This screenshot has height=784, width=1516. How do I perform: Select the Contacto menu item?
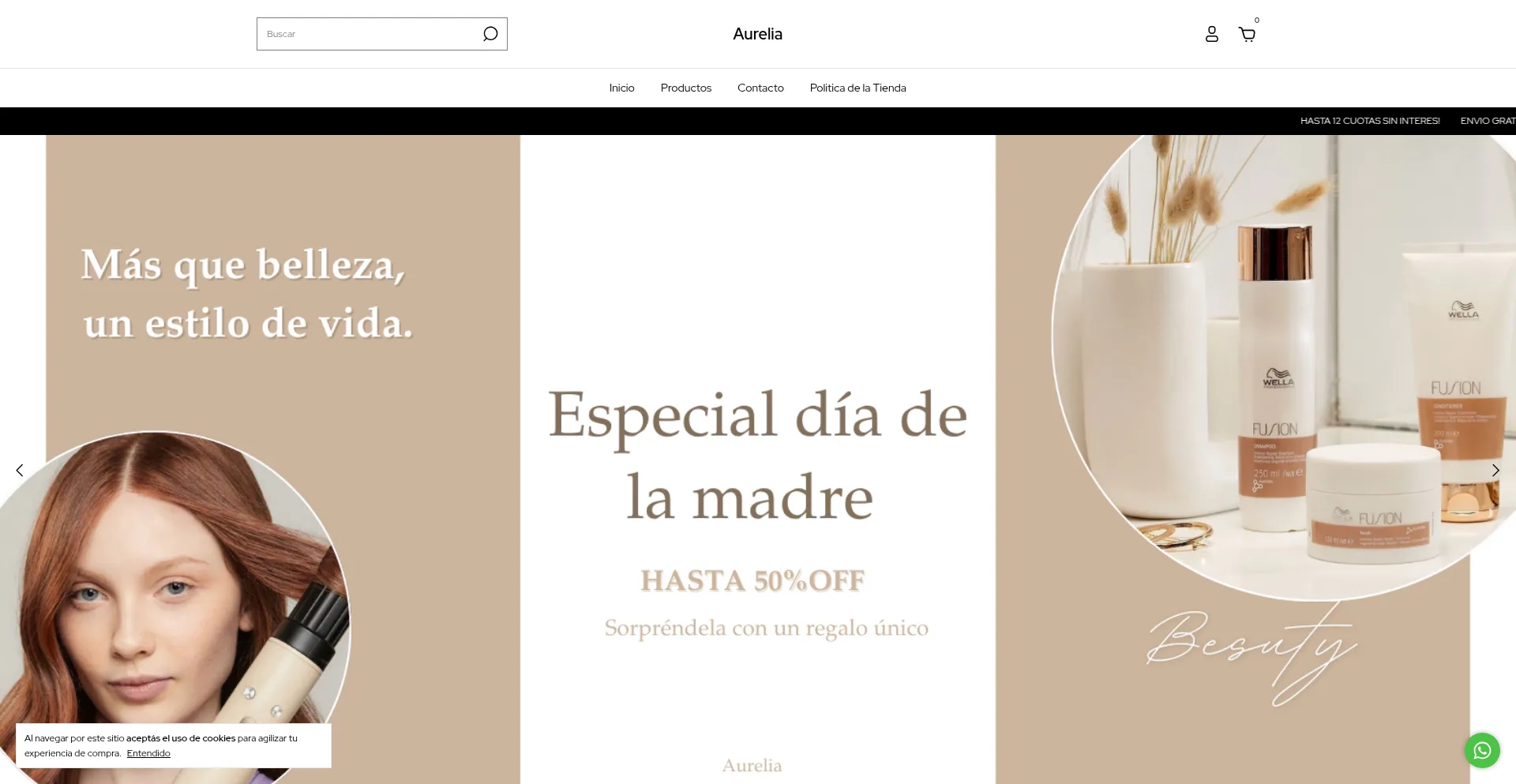tap(760, 88)
